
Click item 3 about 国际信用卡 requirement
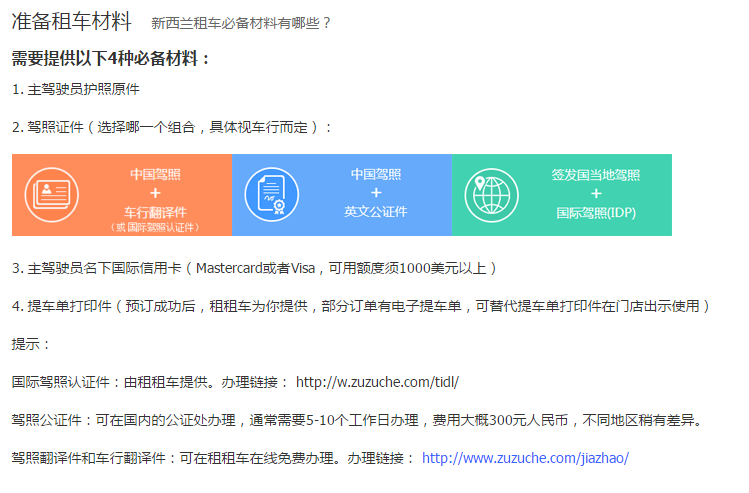(254, 268)
